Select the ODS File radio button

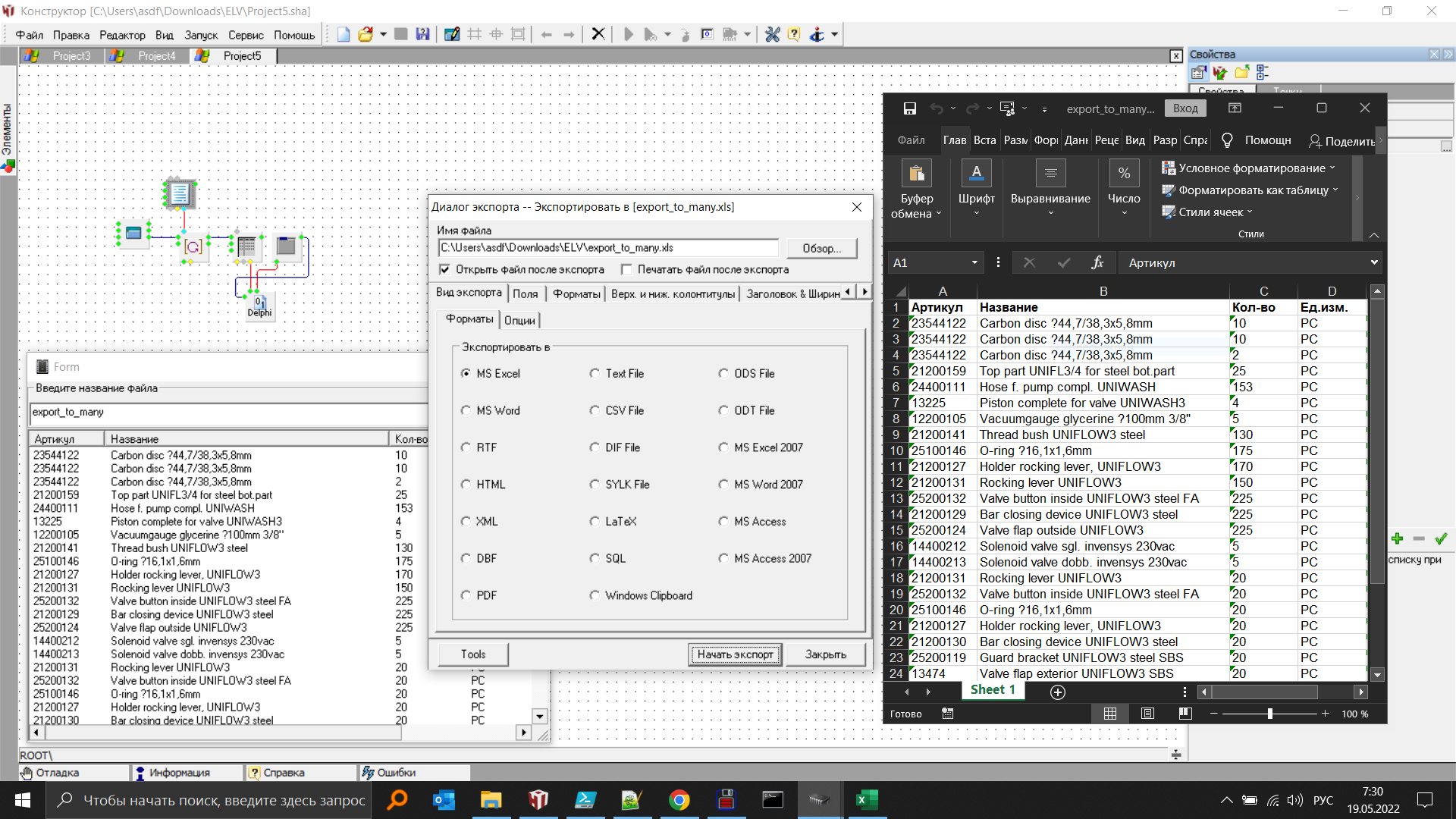(723, 373)
